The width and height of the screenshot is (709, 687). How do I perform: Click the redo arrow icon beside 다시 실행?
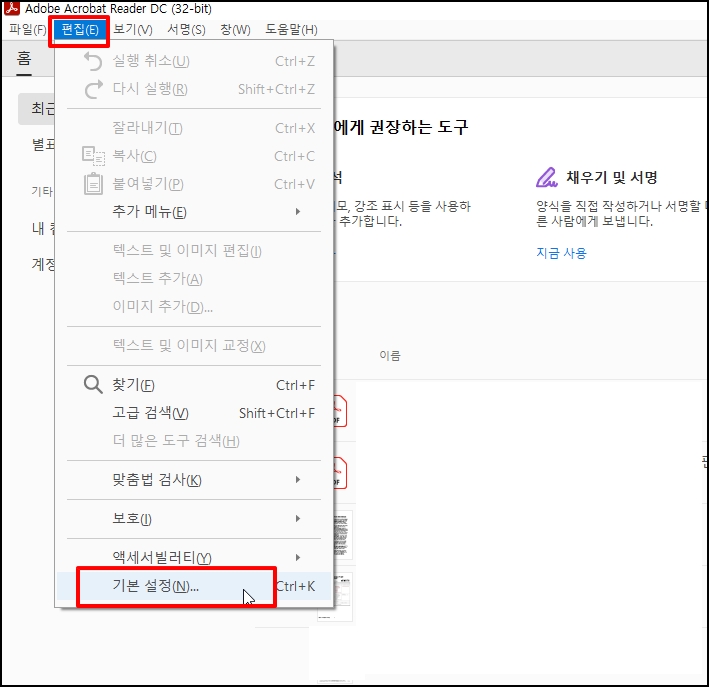click(94, 89)
